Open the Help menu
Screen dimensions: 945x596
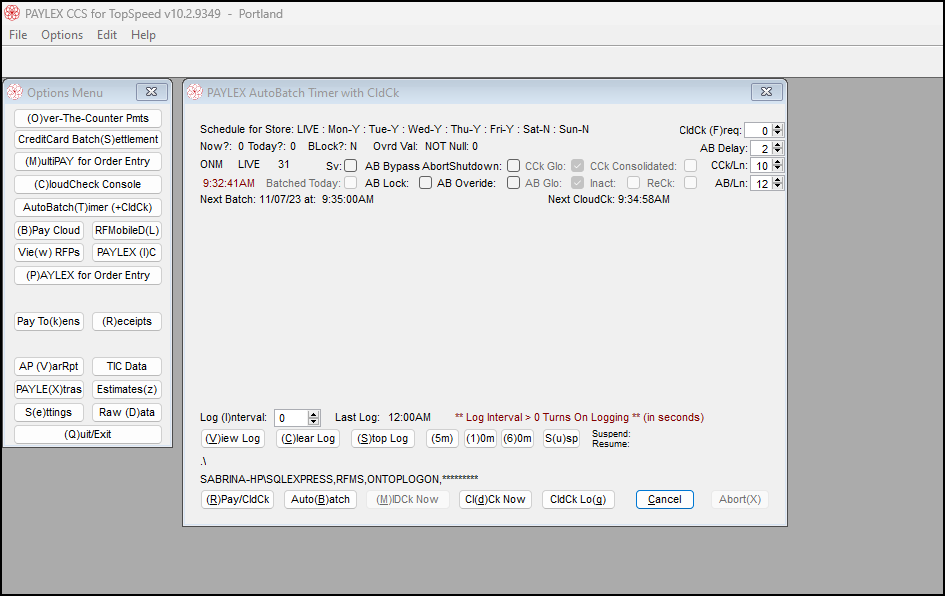coord(143,35)
